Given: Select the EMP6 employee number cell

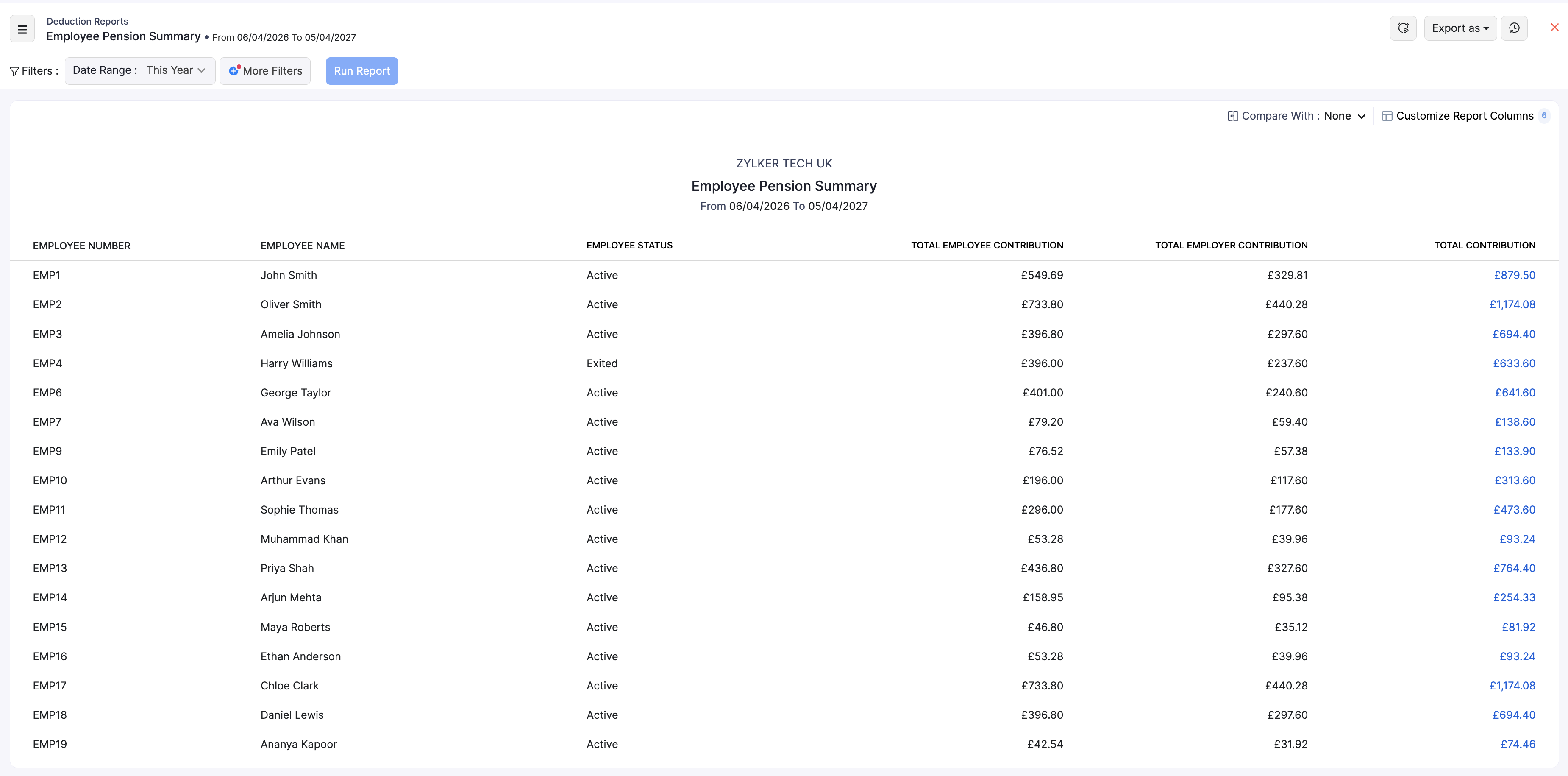Looking at the screenshot, I should [x=47, y=393].
